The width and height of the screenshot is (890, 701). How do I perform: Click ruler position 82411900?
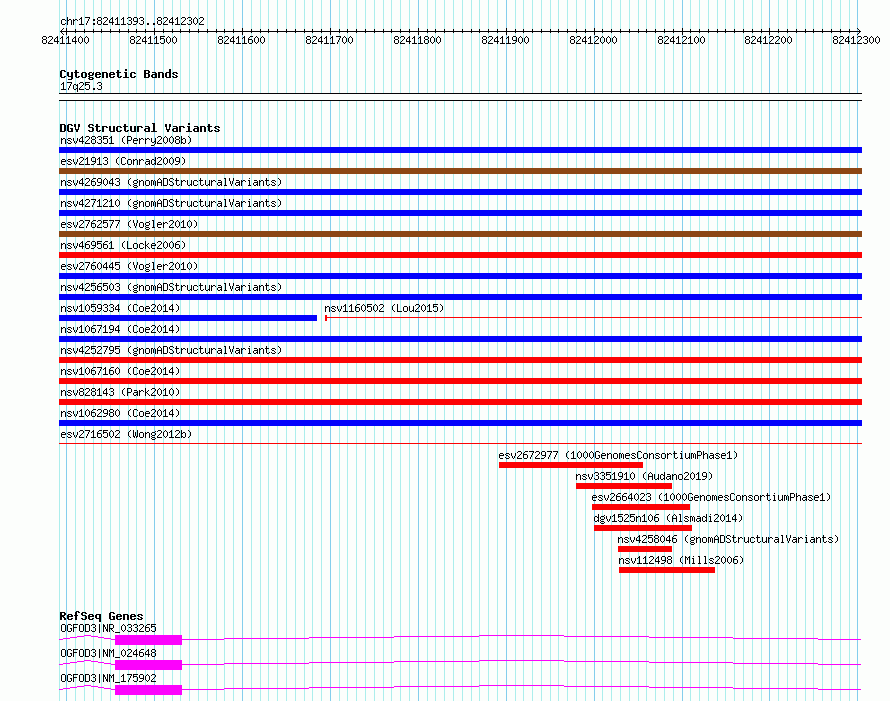pyautogui.click(x=505, y=40)
